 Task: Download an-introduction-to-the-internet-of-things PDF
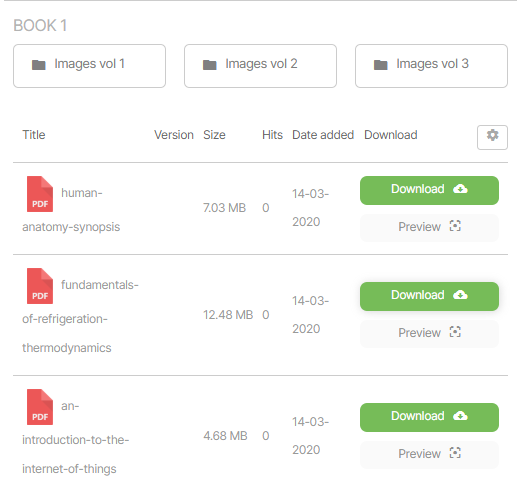point(429,417)
